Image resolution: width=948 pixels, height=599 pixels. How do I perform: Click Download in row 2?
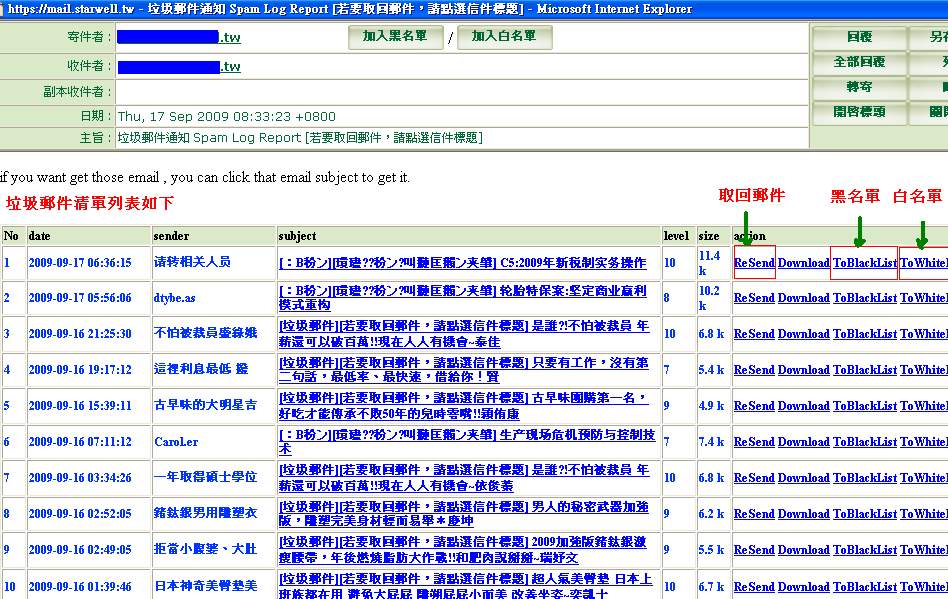(x=804, y=298)
